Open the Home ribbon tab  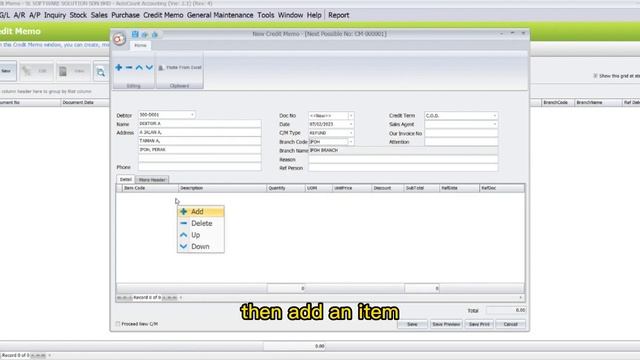140,45
